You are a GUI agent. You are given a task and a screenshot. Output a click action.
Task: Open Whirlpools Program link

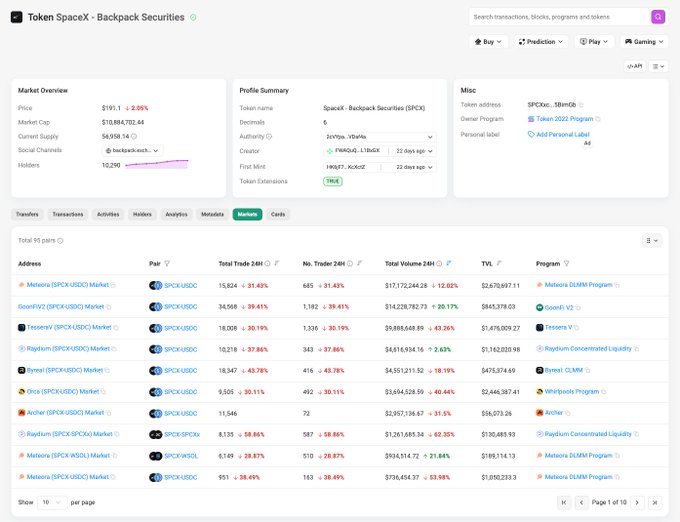[572, 392]
